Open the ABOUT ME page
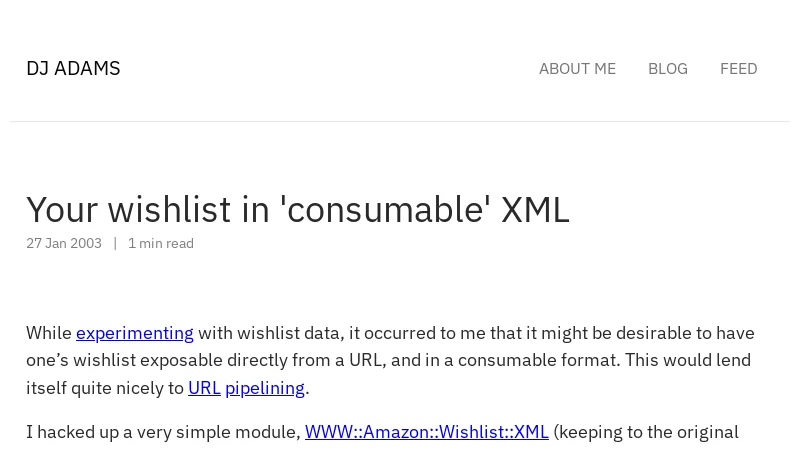This screenshot has height=450, width=800. coord(577,69)
